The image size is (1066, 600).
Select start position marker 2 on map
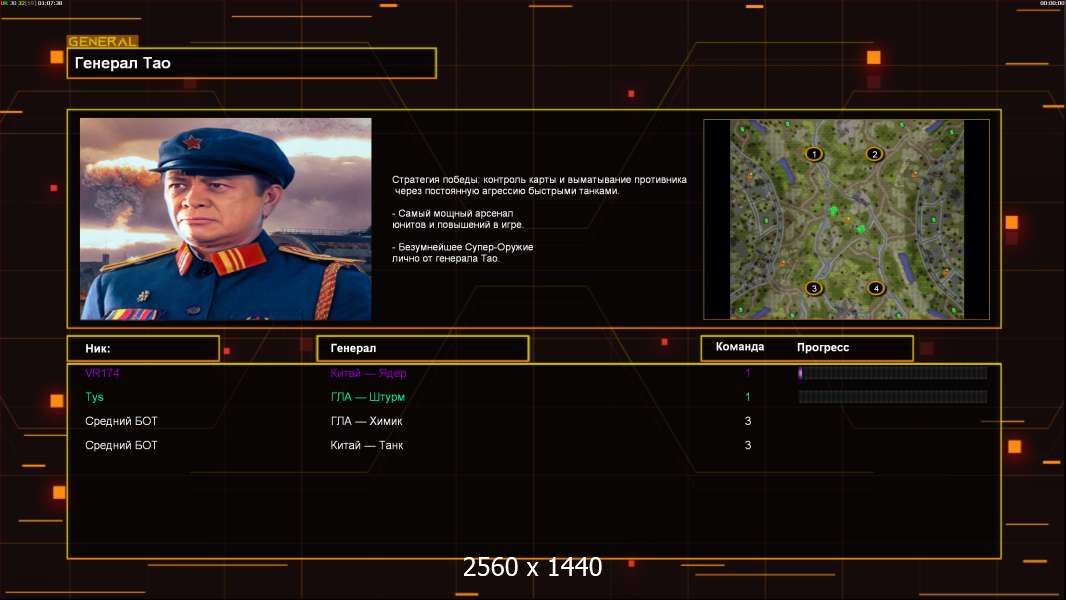pos(874,154)
